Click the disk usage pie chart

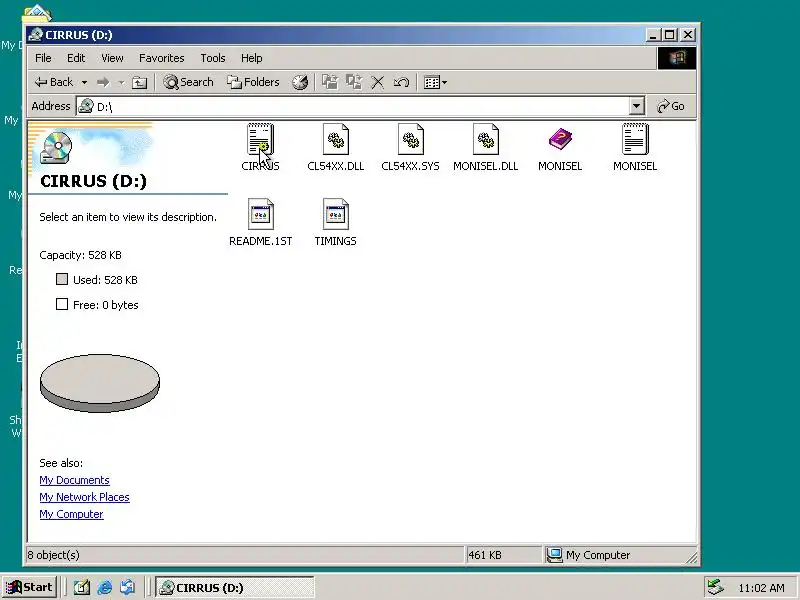(100, 383)
